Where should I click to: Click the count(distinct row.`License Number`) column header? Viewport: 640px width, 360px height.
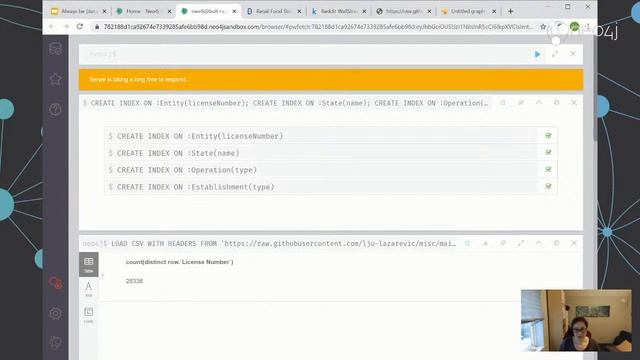point(180,262)
